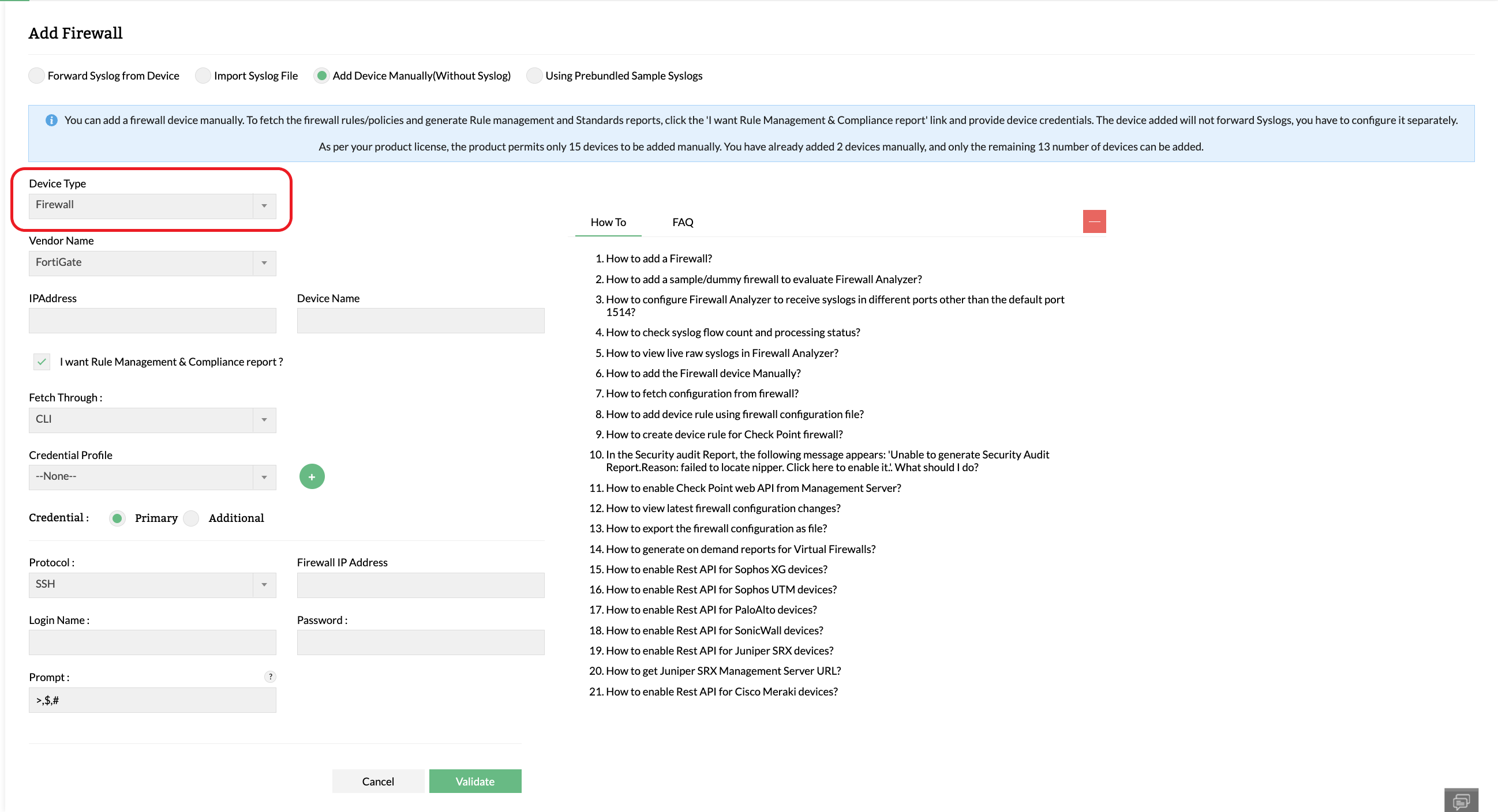This screenshot has height=812, width=1498.
Task: Select Forward Syslog from Device radio option
Action: 36,76
